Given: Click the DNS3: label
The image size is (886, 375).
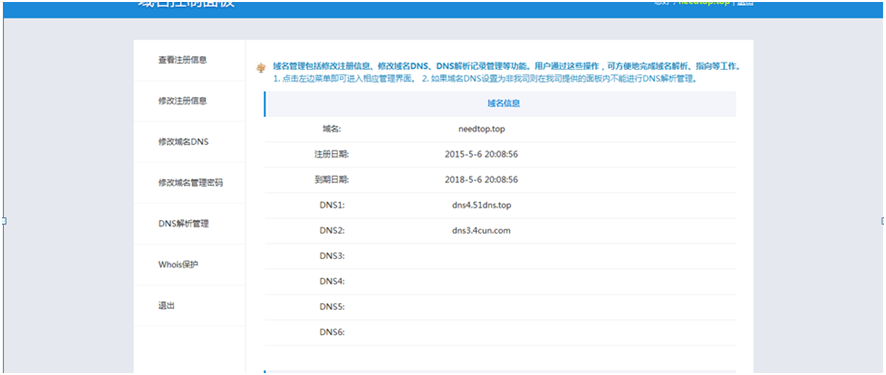Looking at the screenshot, I should [x=332, y=256].
